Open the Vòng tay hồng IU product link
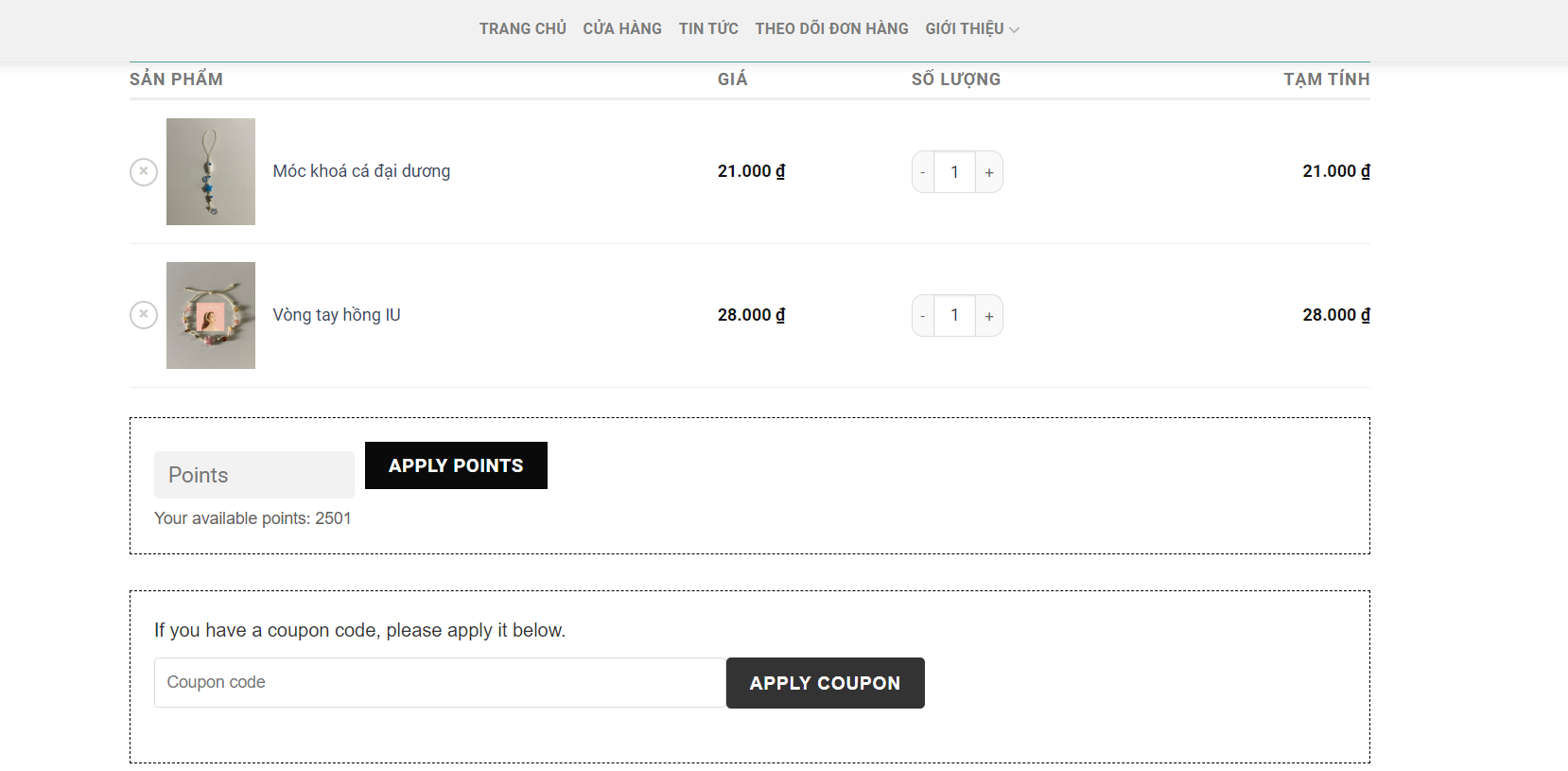The height and width of the screenshot is (771, 1568). pos(337,315)
